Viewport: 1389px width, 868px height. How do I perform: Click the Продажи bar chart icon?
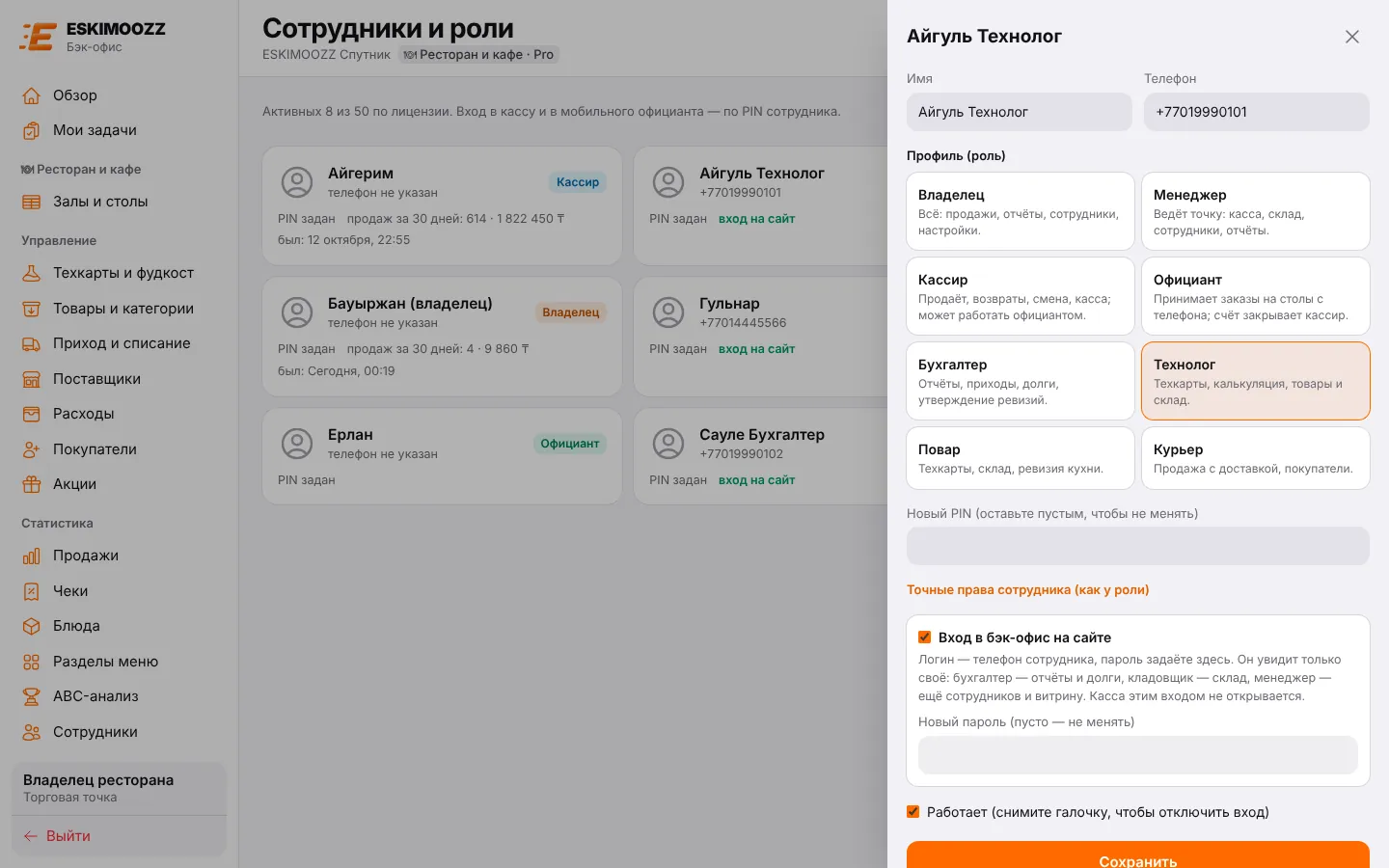click(x=32, y=556)
